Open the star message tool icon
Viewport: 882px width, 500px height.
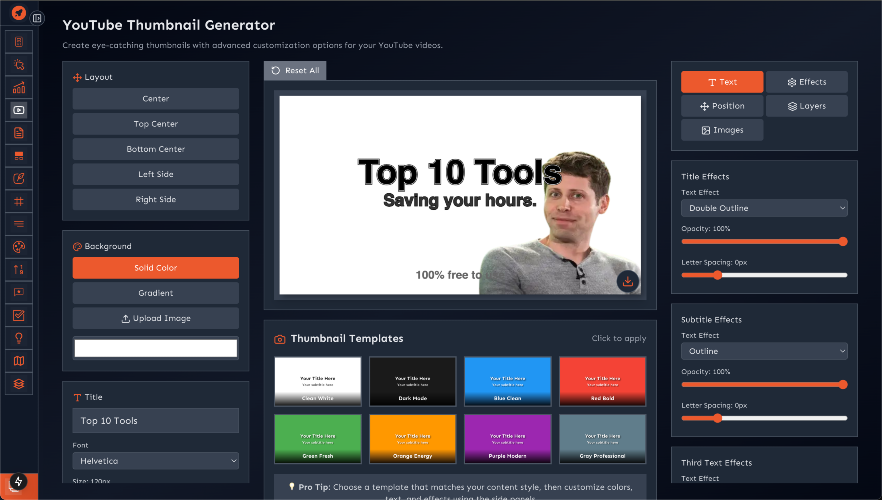pos(19,292)
